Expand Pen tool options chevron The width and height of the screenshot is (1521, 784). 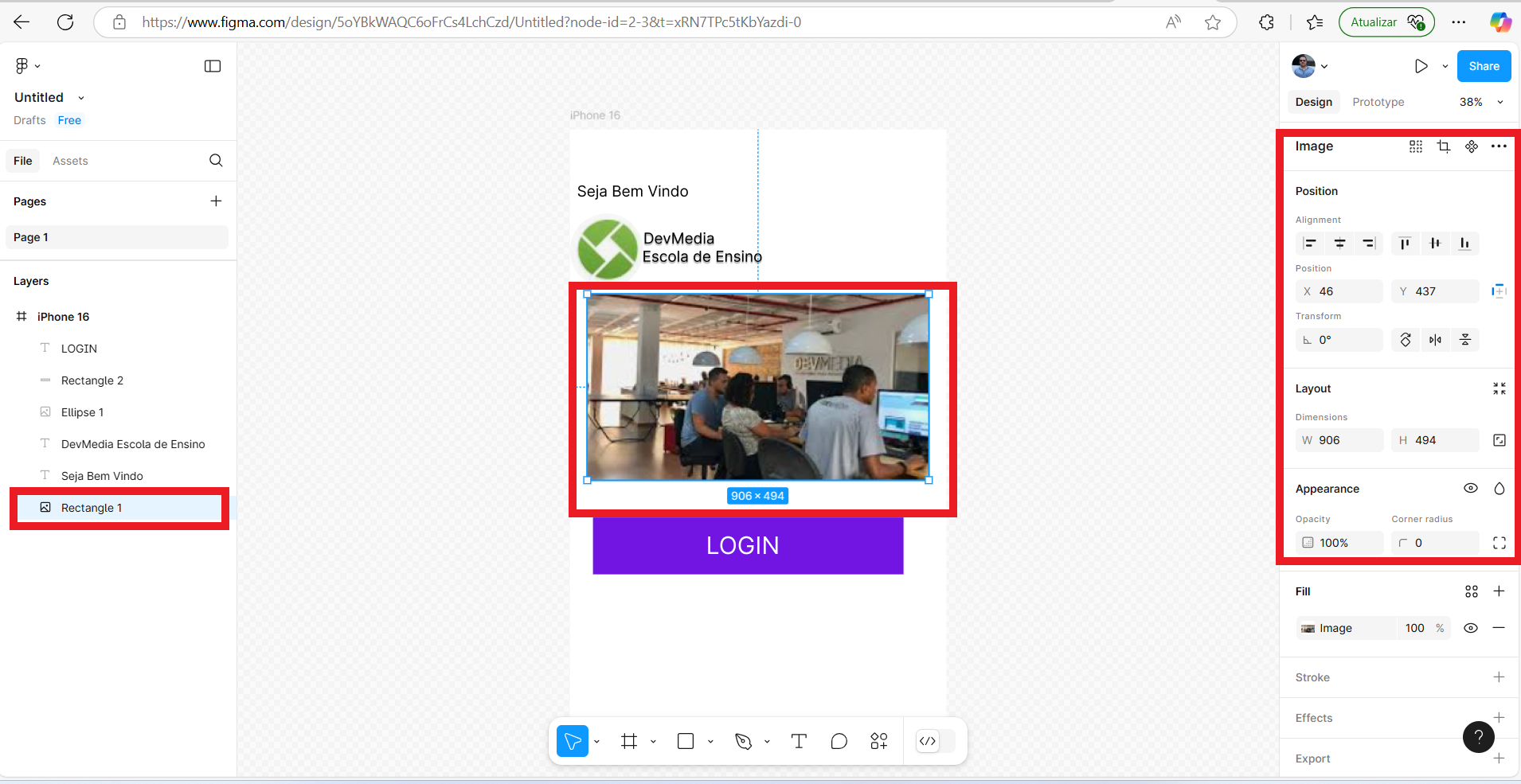pyautogui.click(x=767, y=741)
